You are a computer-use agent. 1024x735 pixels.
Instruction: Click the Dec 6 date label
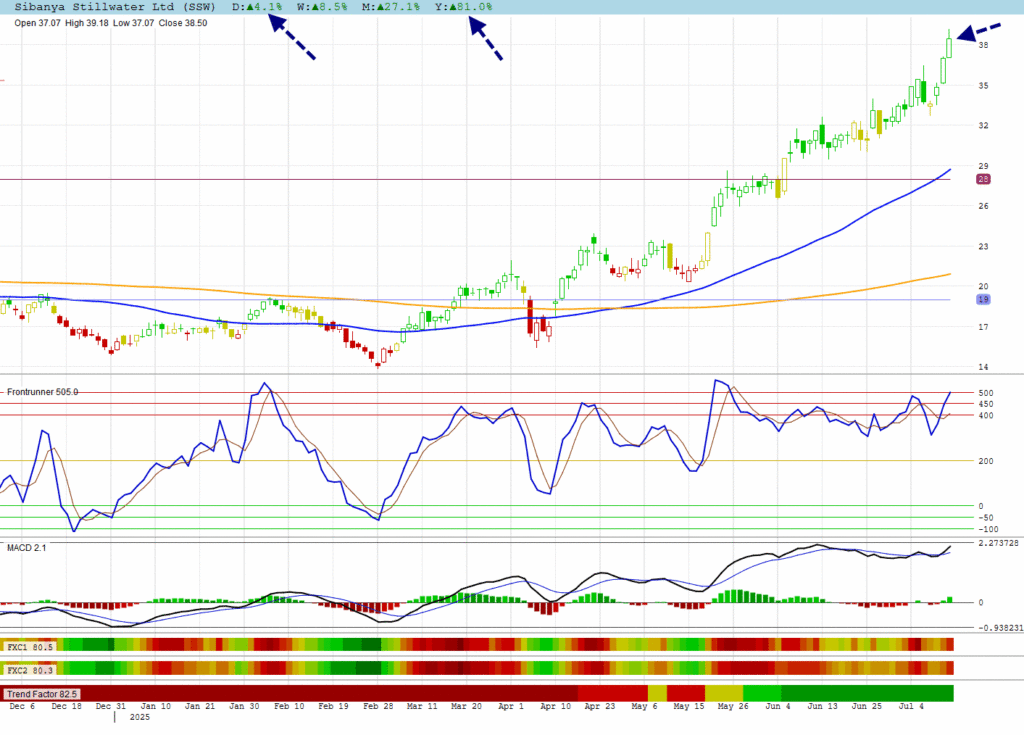point(22,706)
